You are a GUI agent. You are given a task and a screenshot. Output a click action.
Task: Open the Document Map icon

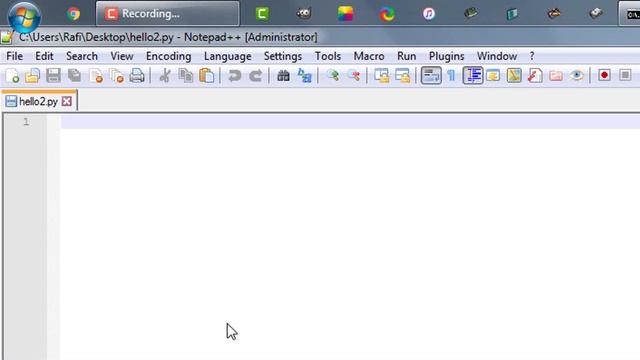tap(514, 76)
